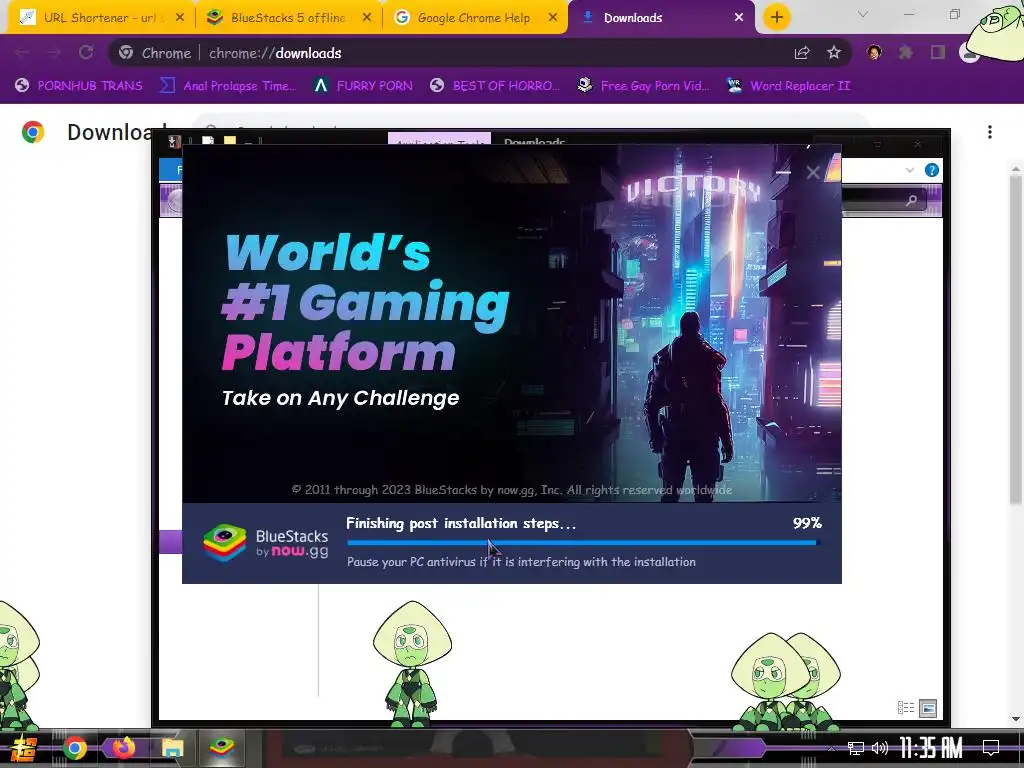
Task: Bookmark this page with the star
Action: click(834, 53)
